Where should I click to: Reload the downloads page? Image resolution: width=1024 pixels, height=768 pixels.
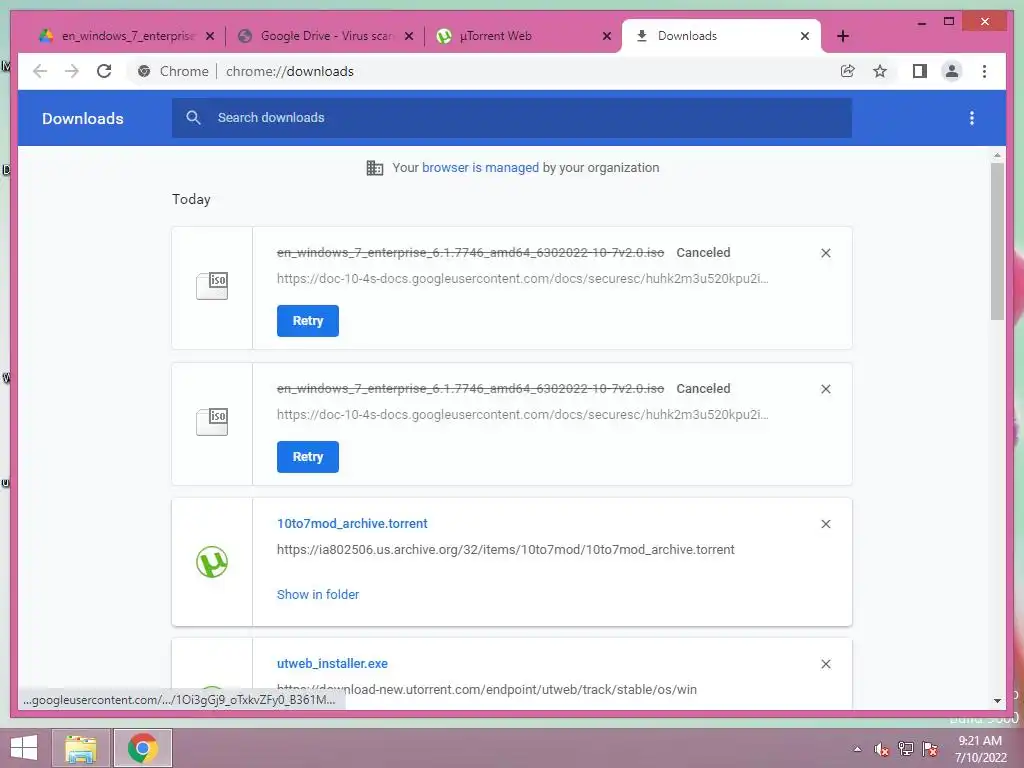tap(104, 71)
